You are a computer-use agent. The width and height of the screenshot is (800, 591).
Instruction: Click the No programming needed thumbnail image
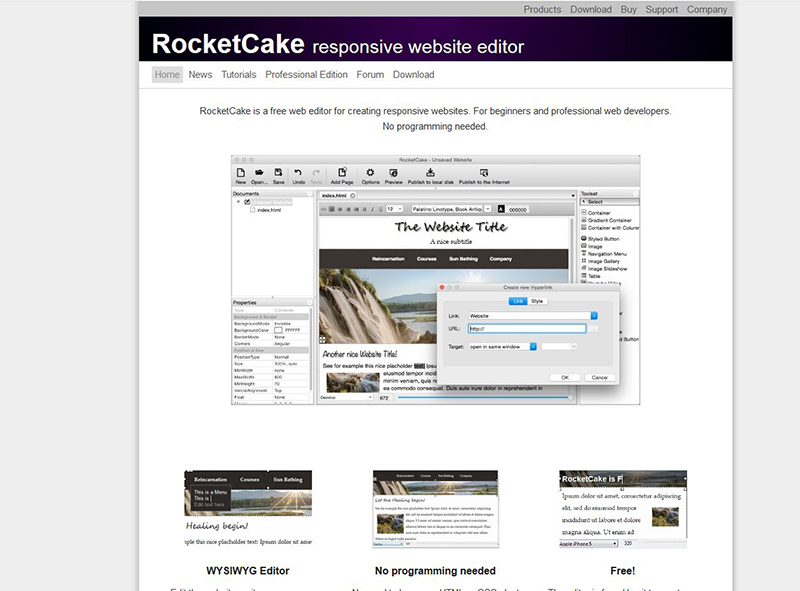pyautogui.click(x=435, y=509)
